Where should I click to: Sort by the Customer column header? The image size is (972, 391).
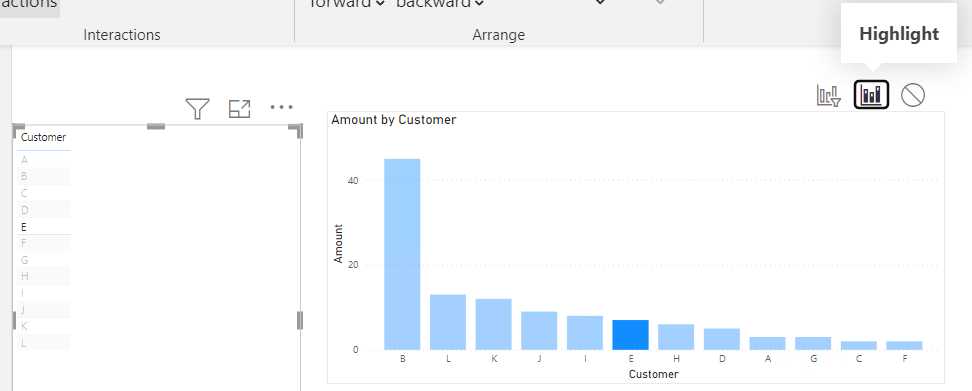point(43,138)
